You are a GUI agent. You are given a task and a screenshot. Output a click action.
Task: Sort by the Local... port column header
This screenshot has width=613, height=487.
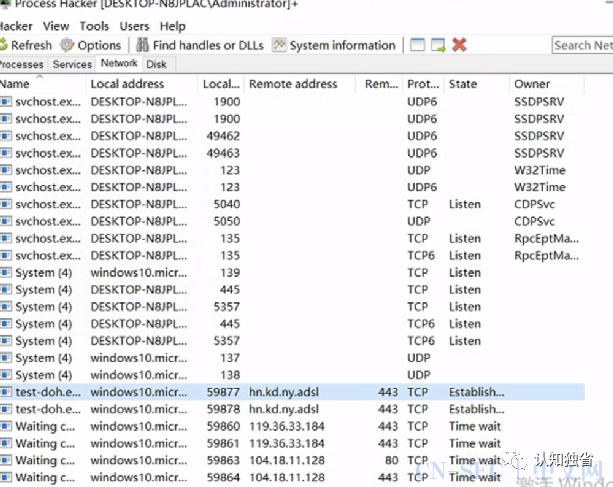tap(221, 84)
